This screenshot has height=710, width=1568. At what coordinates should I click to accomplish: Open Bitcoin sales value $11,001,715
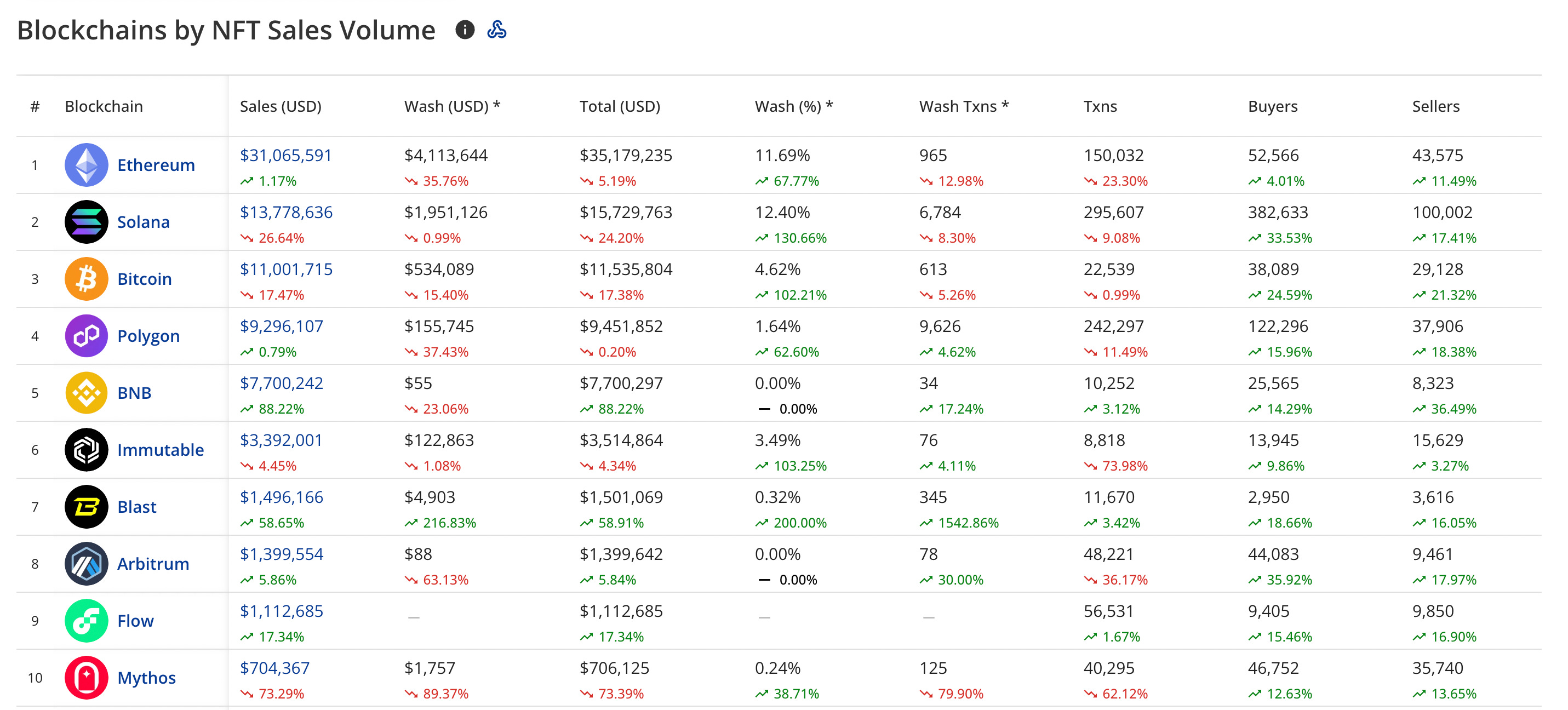pyautogui.click(x=286, y=269)
